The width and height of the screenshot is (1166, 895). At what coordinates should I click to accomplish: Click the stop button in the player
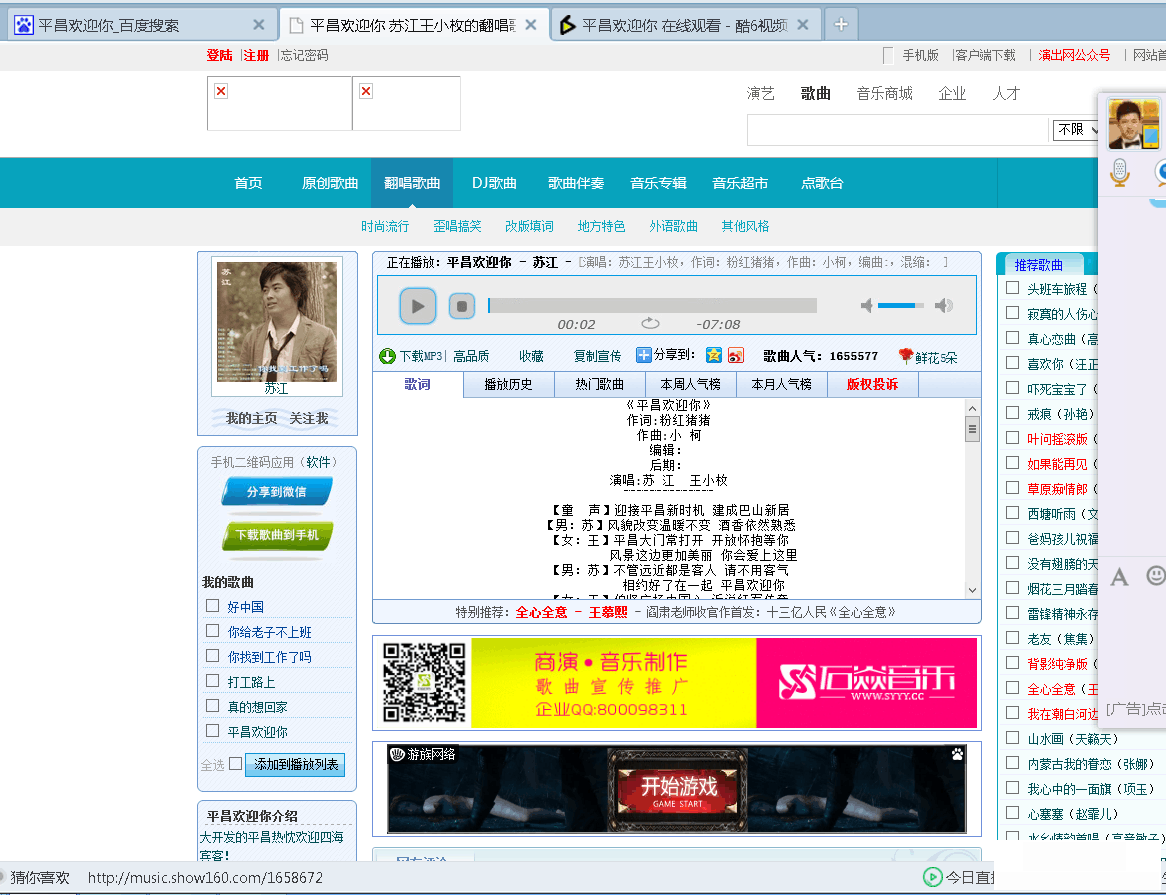461,306
